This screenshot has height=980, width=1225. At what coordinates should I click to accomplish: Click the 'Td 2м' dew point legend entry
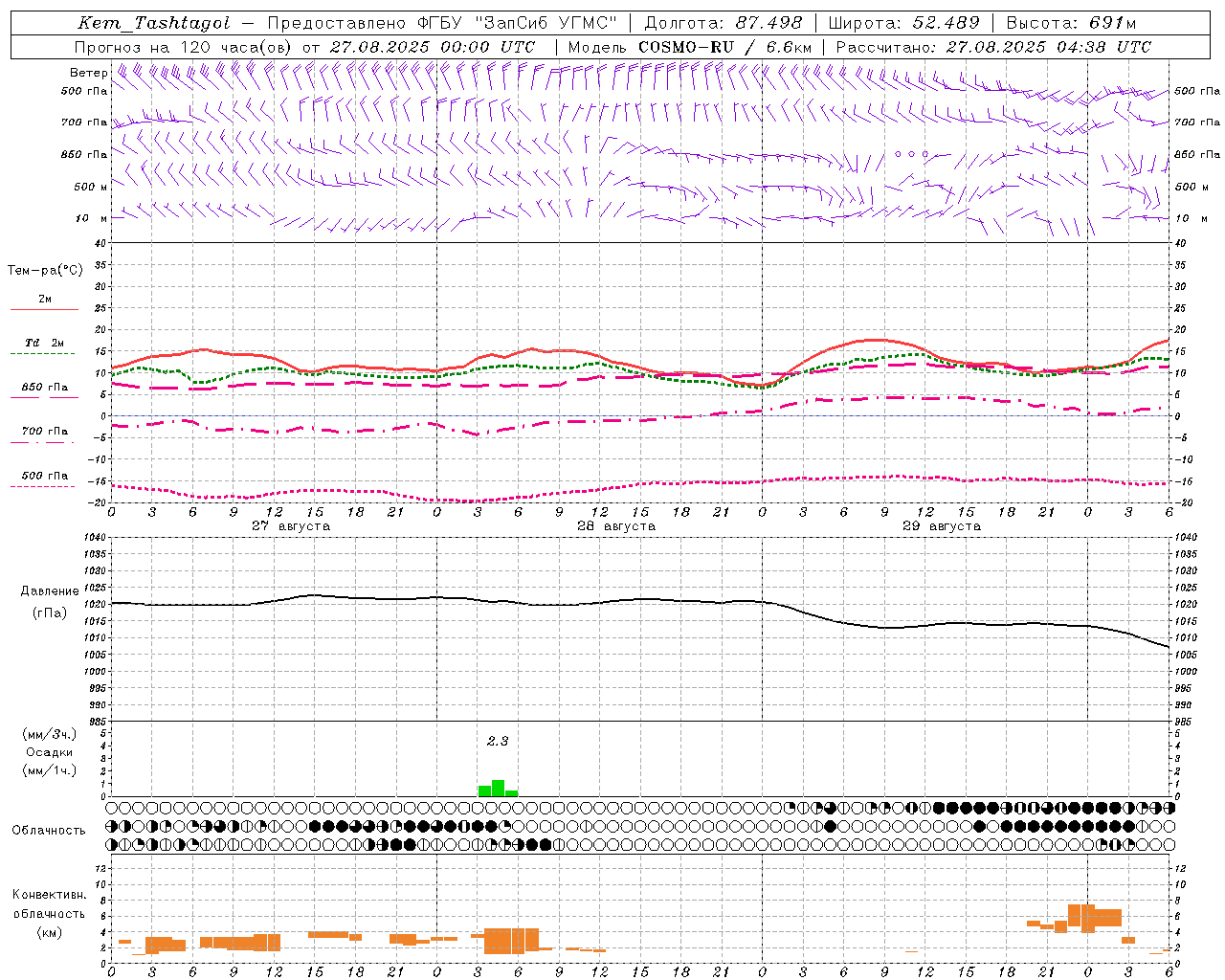point(45,343)
